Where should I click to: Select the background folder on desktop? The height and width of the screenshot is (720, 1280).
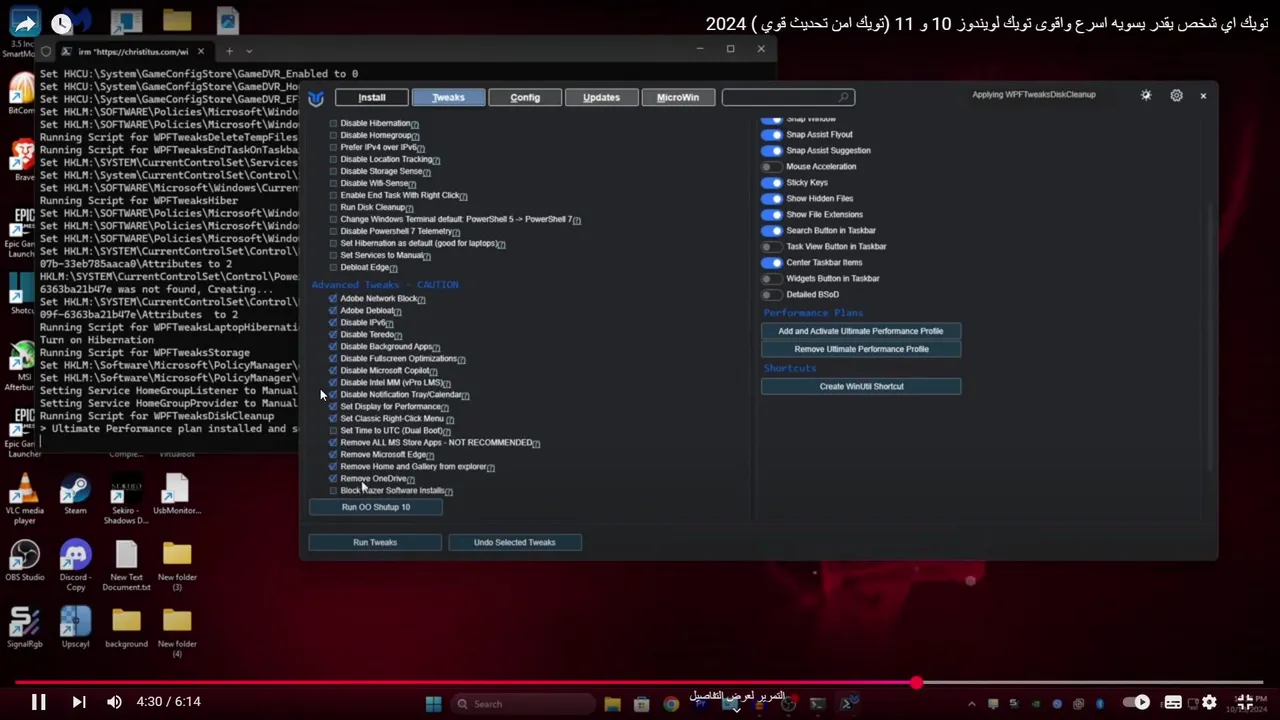[x=126, y=628]
